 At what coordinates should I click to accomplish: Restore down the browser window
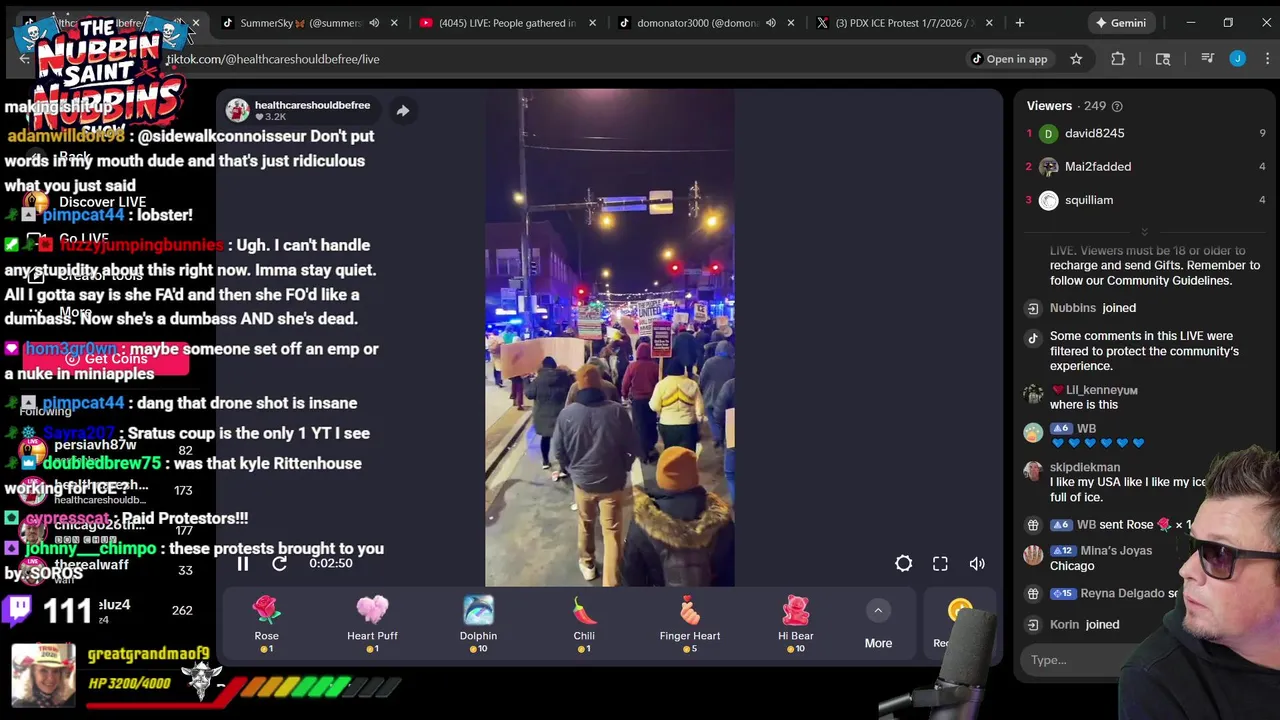(x=1228, y=22)
